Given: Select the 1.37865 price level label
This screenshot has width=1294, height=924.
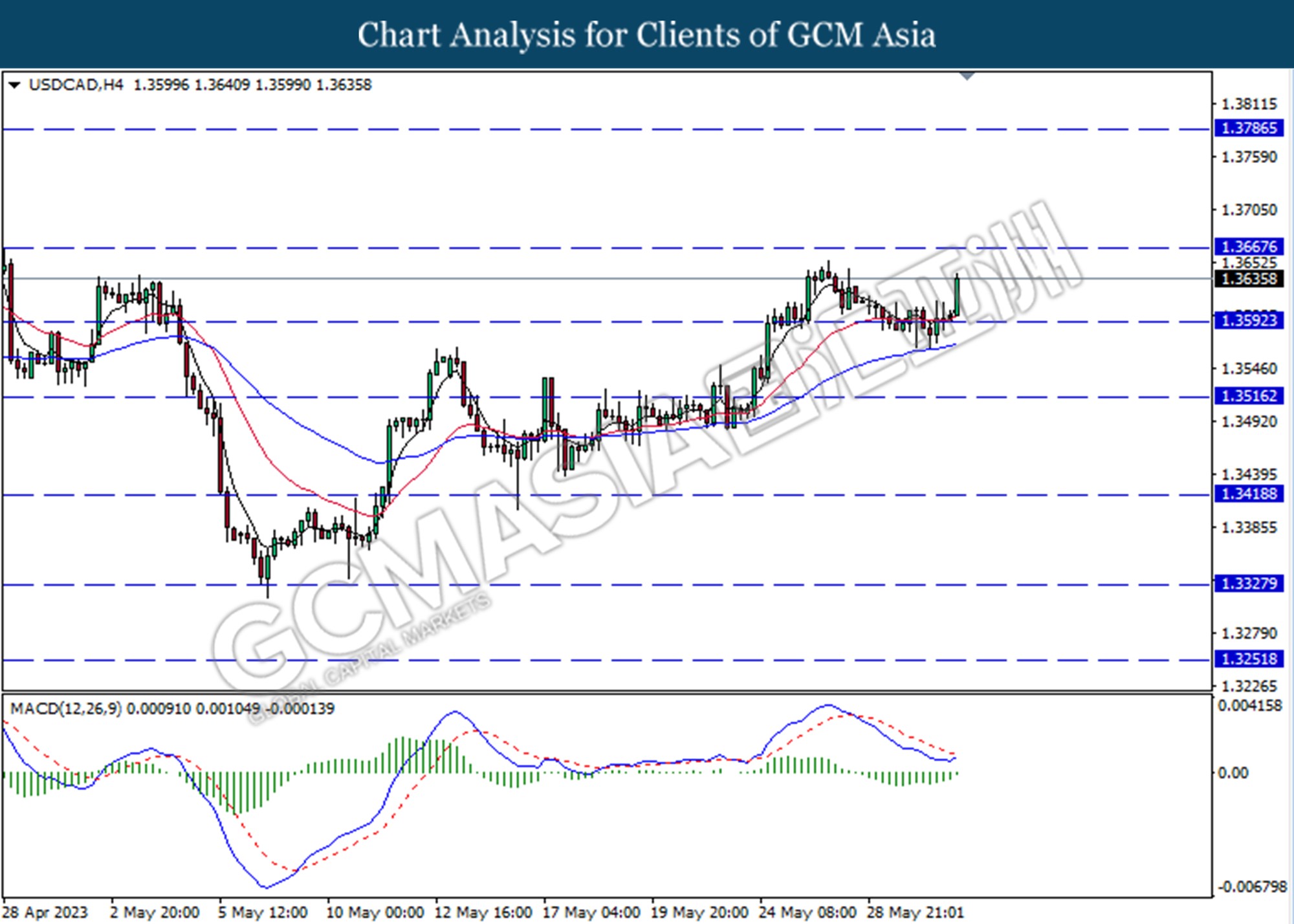Looking at the screenshot, I should coord(1249,128).
